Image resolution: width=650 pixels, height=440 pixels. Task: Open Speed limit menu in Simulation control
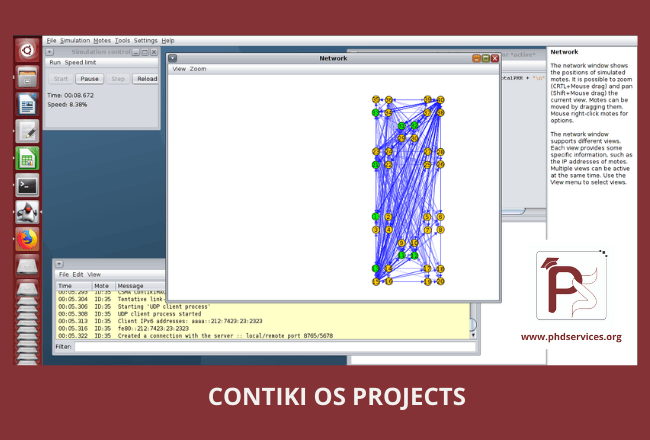pyautogui.click(x=80, y=63)
